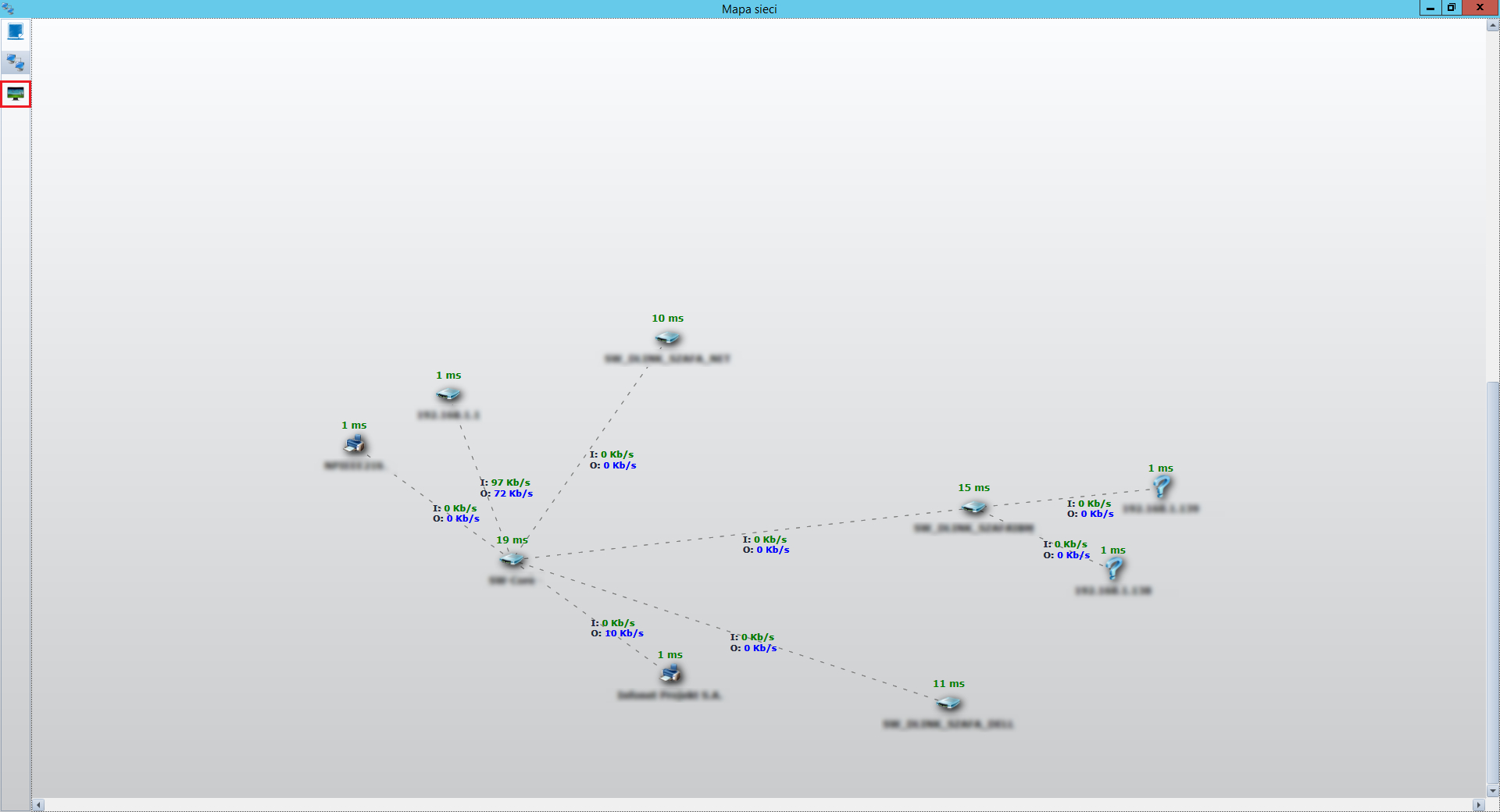The height and width of the screenshot is (812, 1500).
Task: Click the switch device showing 11 ms
Action: [x=948, y=703]
